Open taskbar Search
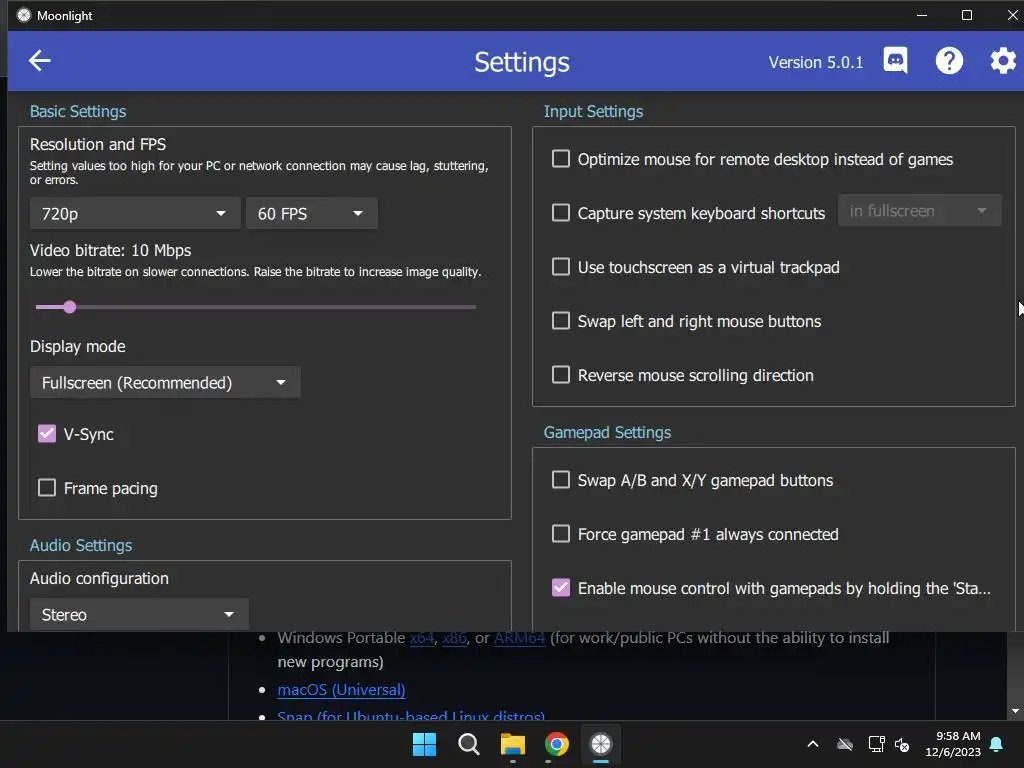Viewport: 1024px width, 768px height. (469, 744)
